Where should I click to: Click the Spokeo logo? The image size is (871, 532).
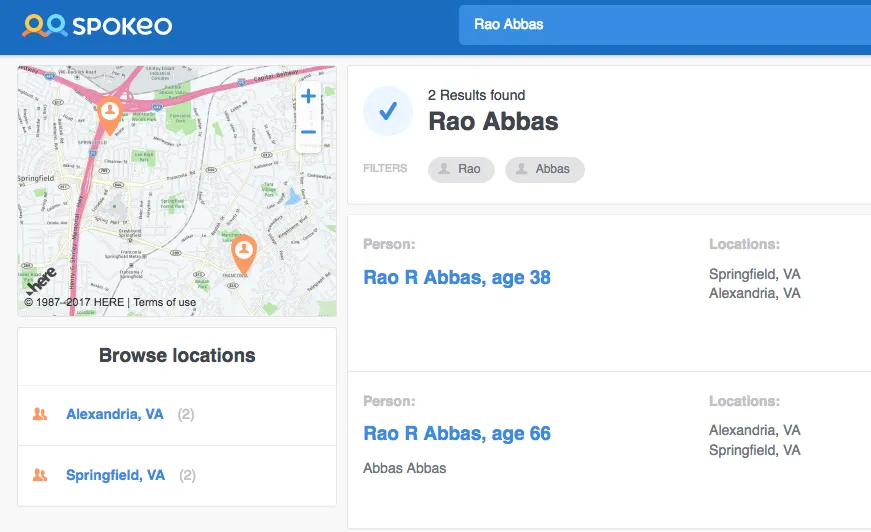(x=97, y=26)
